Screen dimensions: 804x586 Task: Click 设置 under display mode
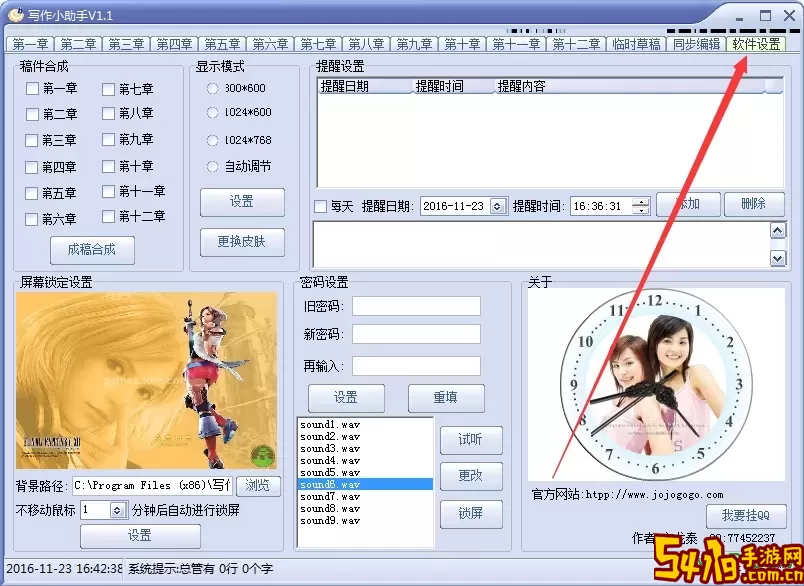242,202
